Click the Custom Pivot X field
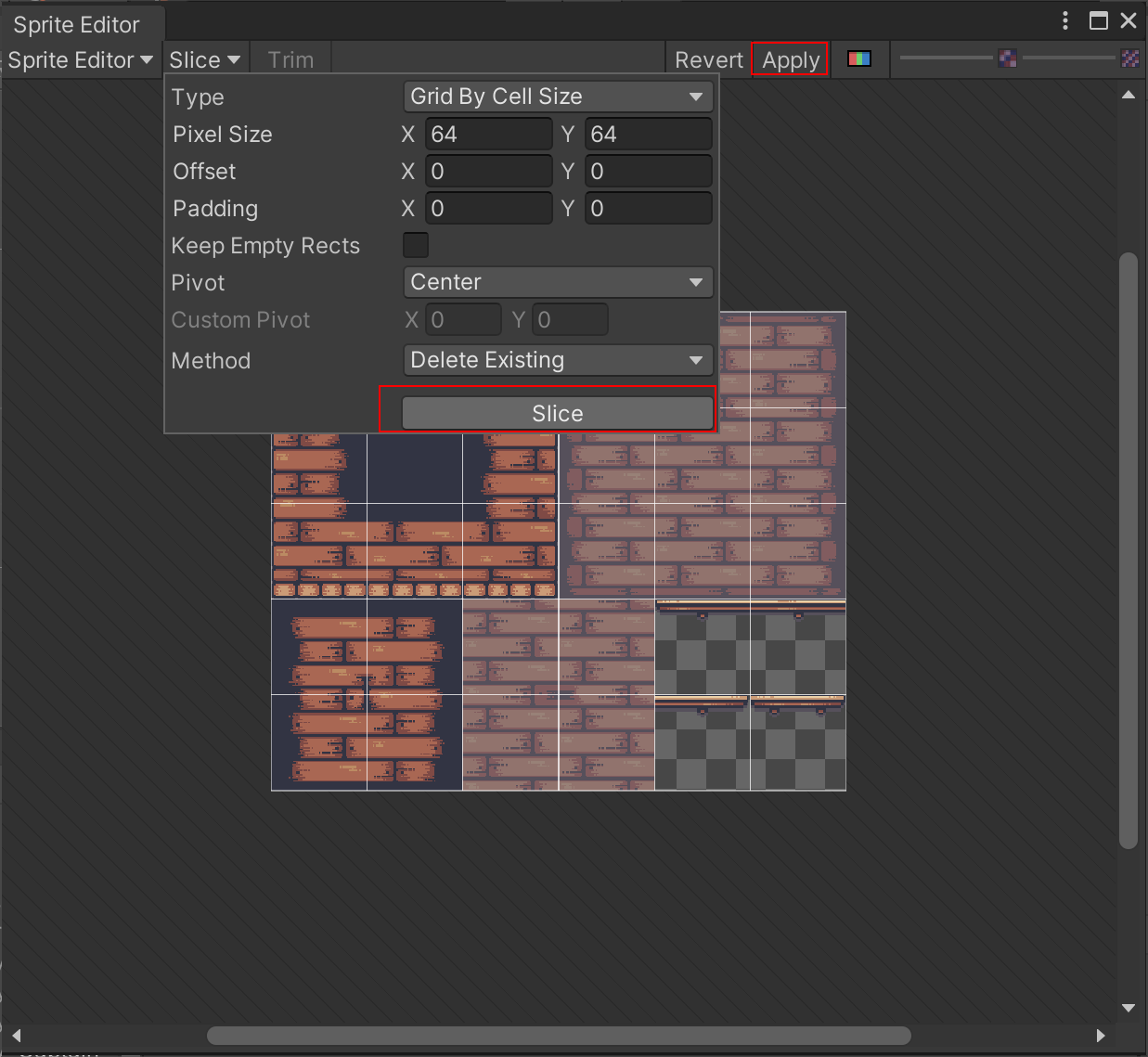The height and width of the screenshot is (1057, 1148). (464, 319)
